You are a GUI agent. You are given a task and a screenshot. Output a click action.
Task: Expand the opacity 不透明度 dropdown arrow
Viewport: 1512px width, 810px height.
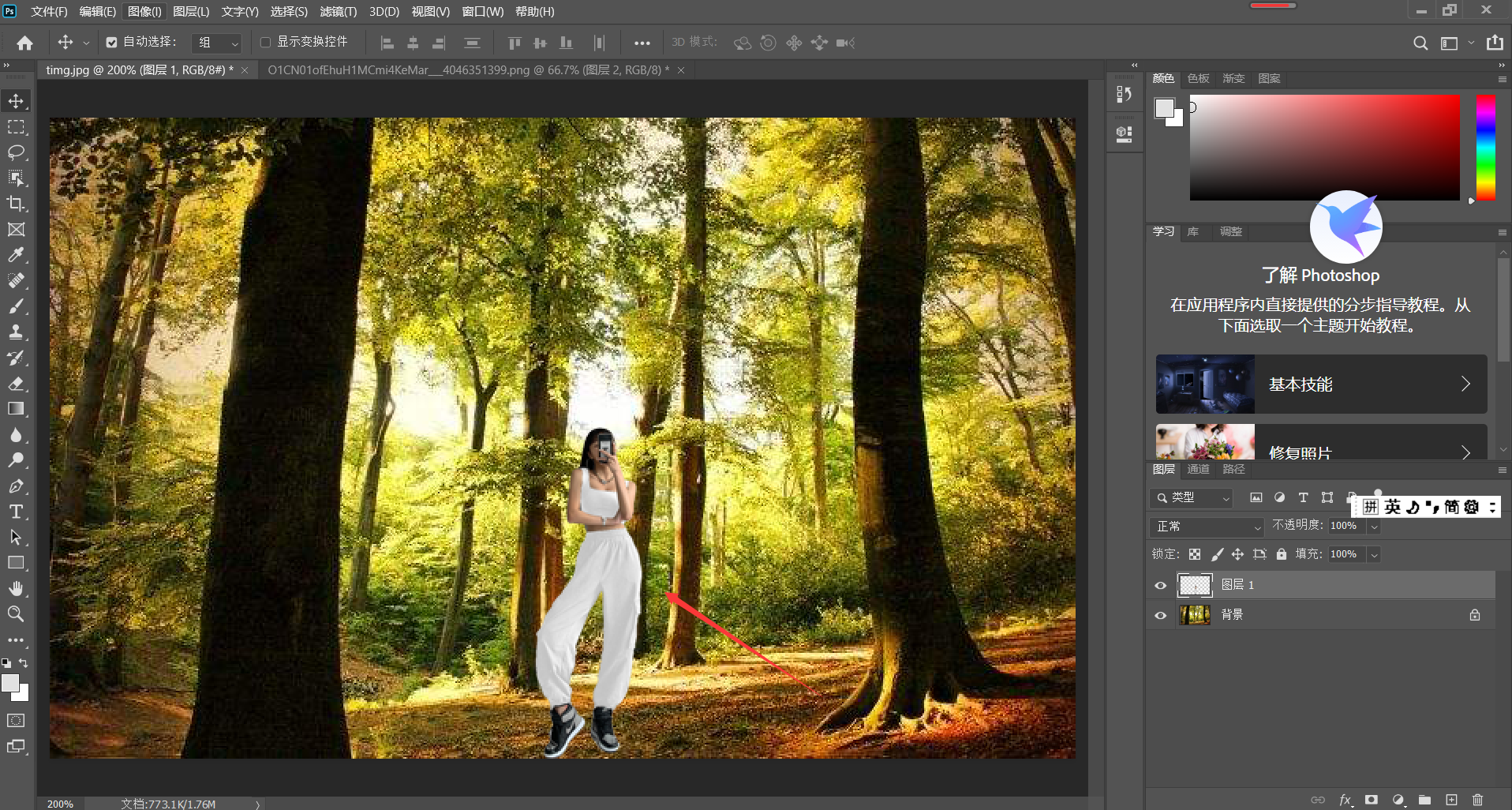click(x=1374, y=527)
